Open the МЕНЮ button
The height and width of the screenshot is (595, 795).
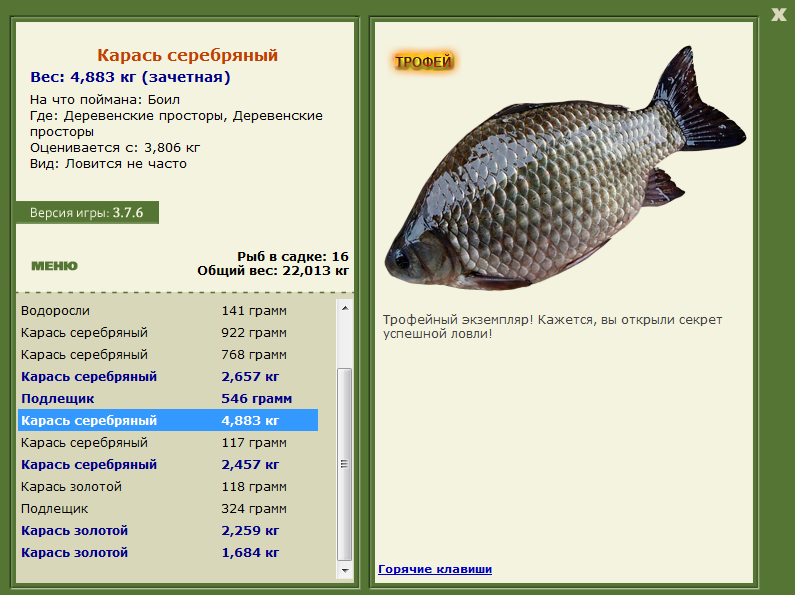pyautogui.click(x=54, y=266)
